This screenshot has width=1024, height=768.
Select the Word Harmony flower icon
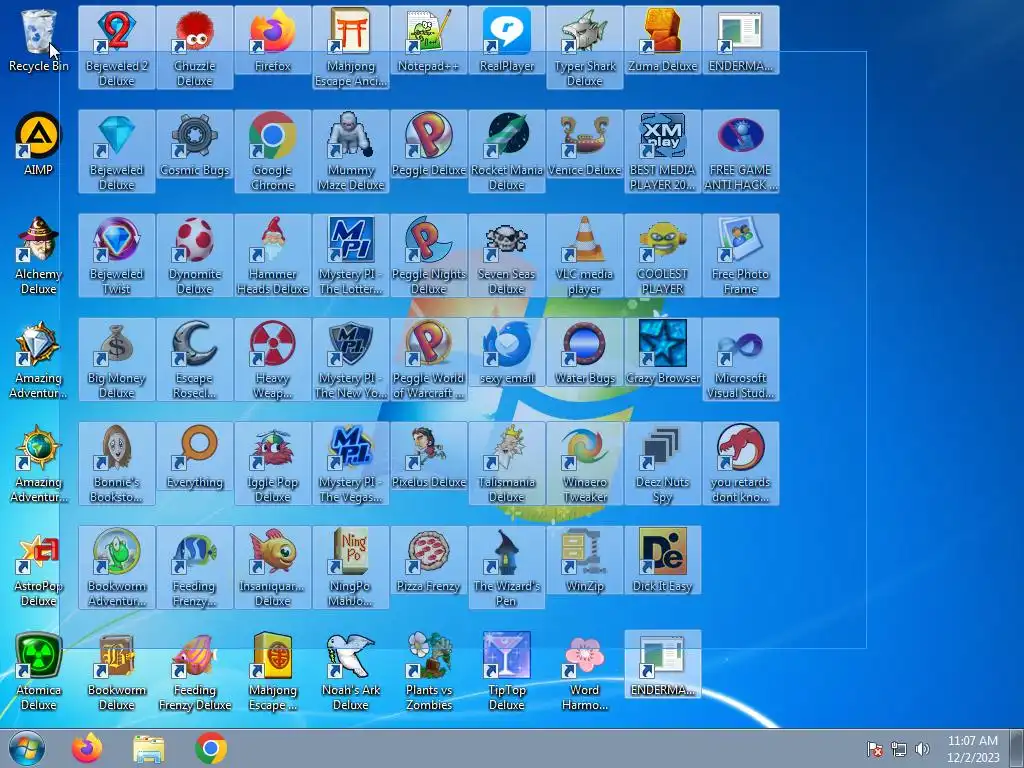pyautogui.click(x=584, y=672)
